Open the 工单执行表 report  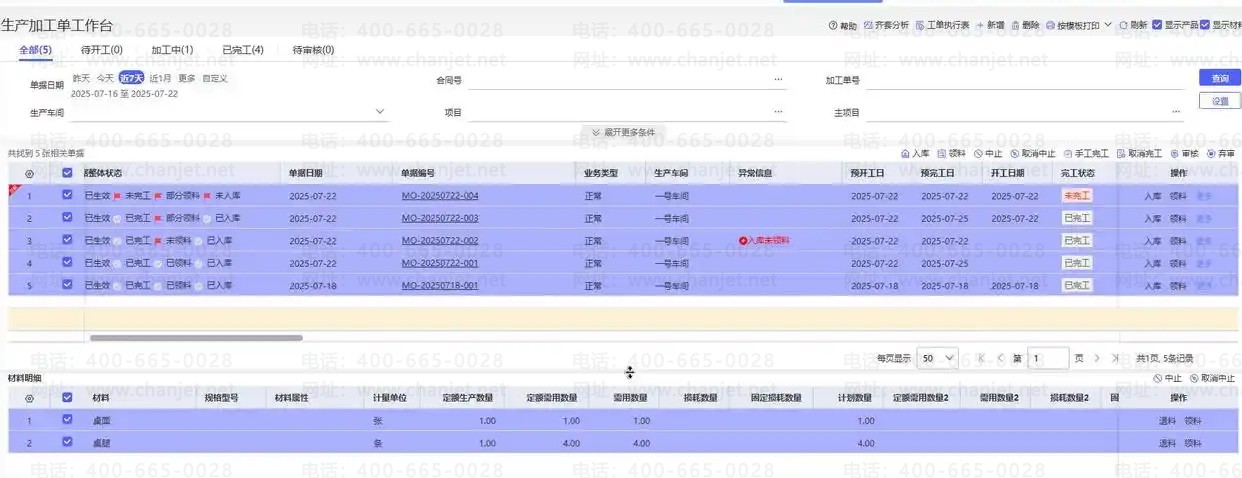[942, 26]
